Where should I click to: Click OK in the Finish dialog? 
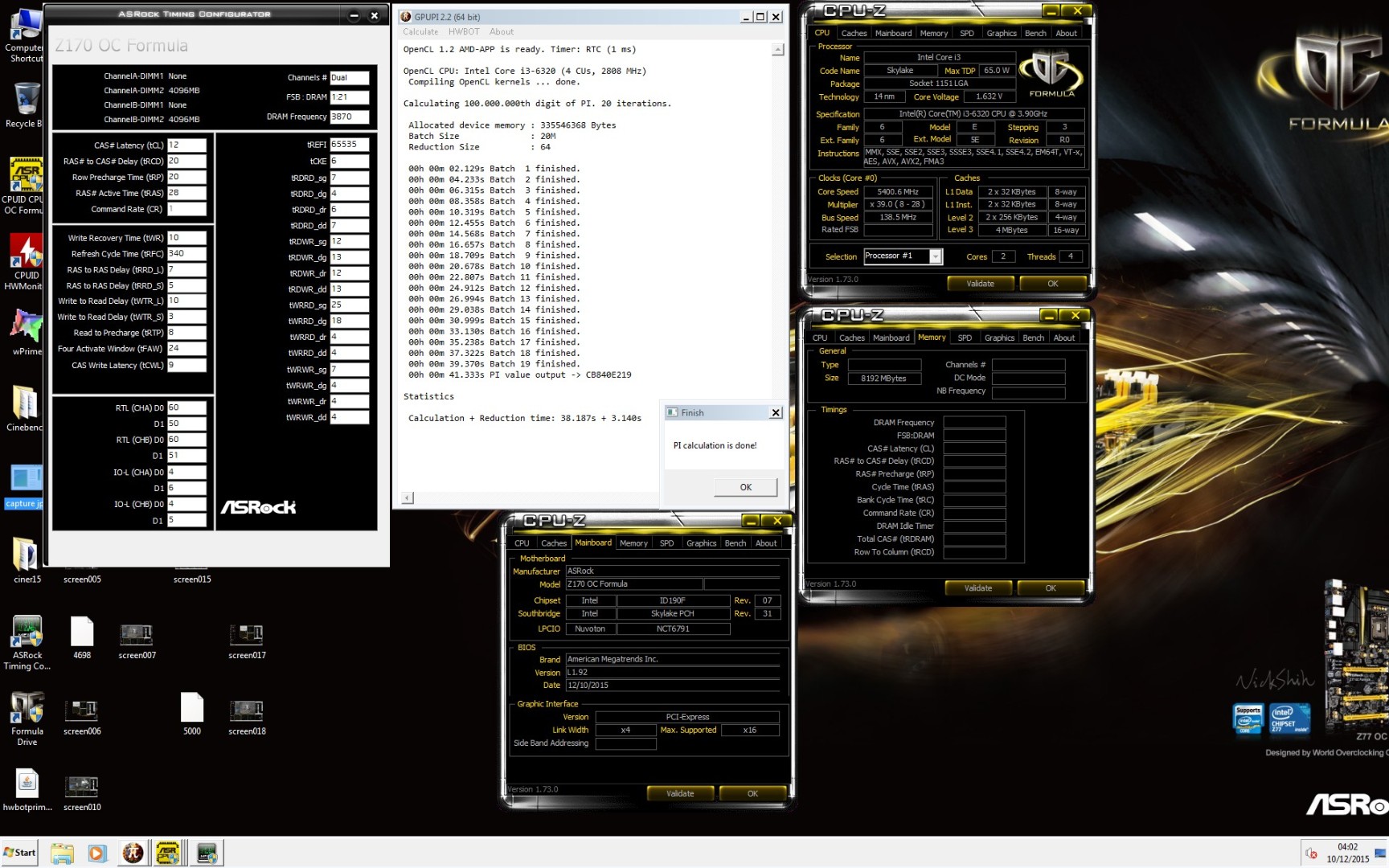pyautogui.click(x=745, y=487)
